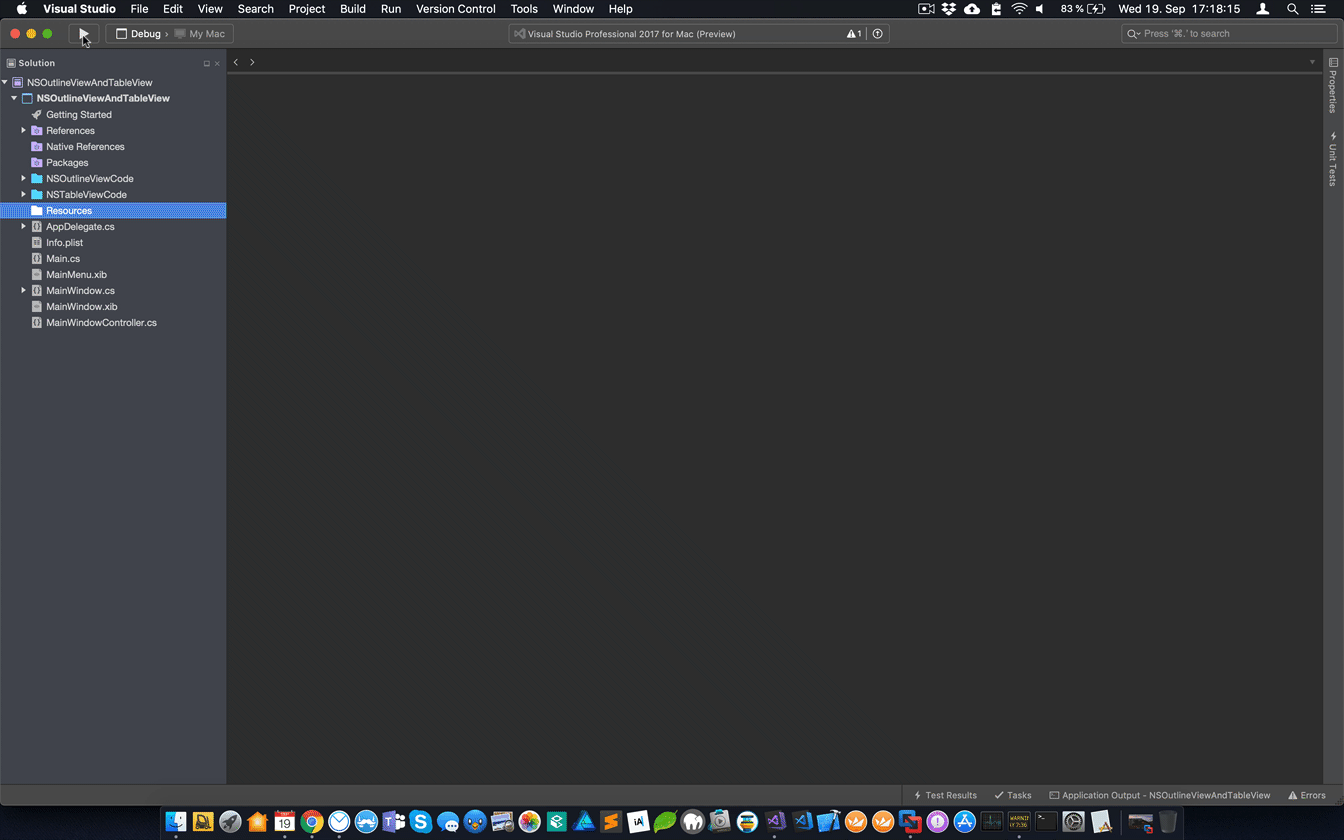Open the Application Output pad

pos(1159,796)
